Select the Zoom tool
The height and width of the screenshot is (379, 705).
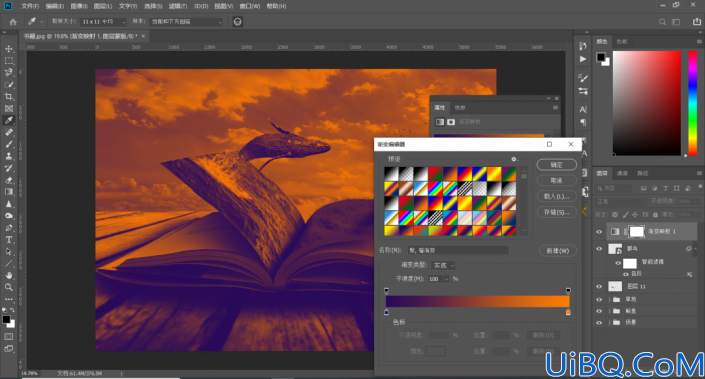pos(9,287)
